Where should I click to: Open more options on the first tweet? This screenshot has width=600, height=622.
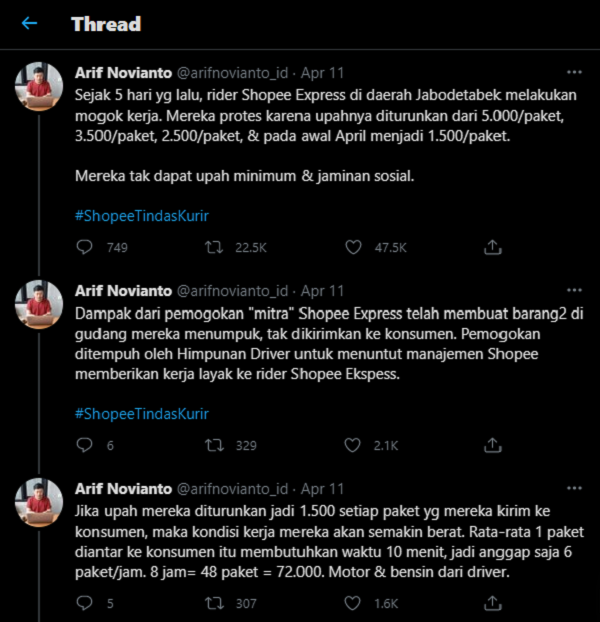574,72
